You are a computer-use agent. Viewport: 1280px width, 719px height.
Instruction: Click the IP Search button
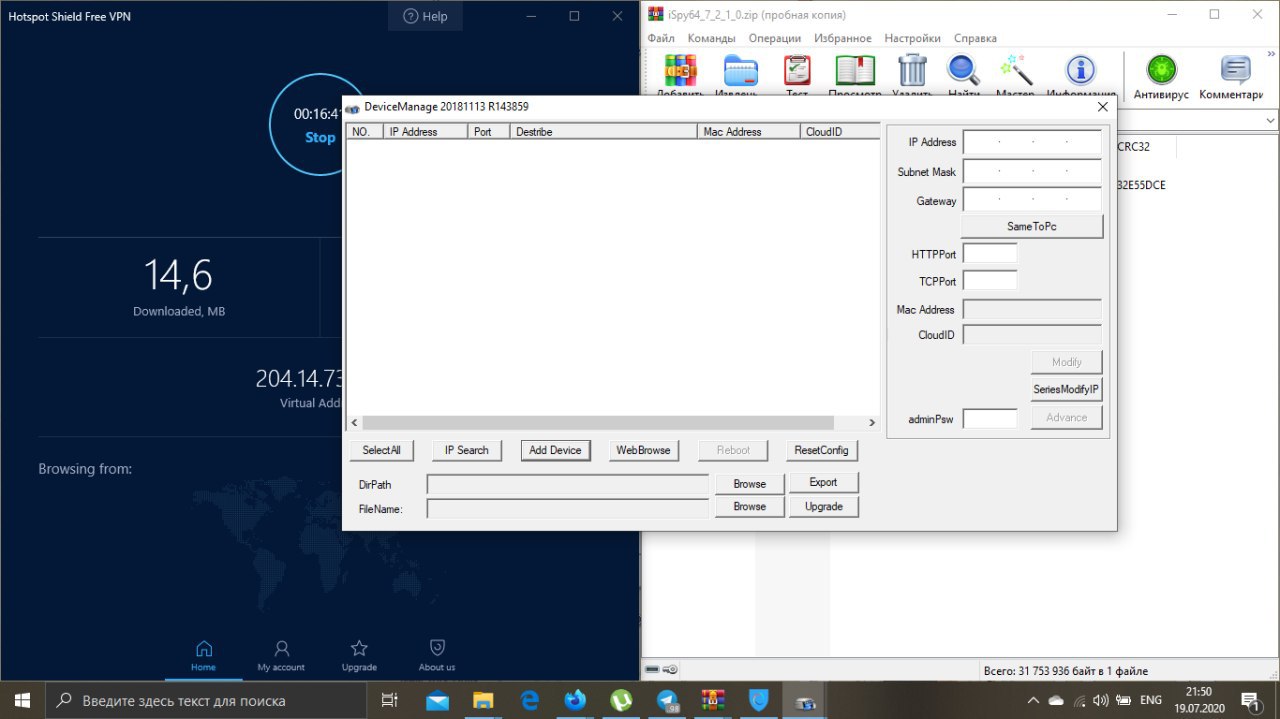pyautogui.click(x=467, y=450)
